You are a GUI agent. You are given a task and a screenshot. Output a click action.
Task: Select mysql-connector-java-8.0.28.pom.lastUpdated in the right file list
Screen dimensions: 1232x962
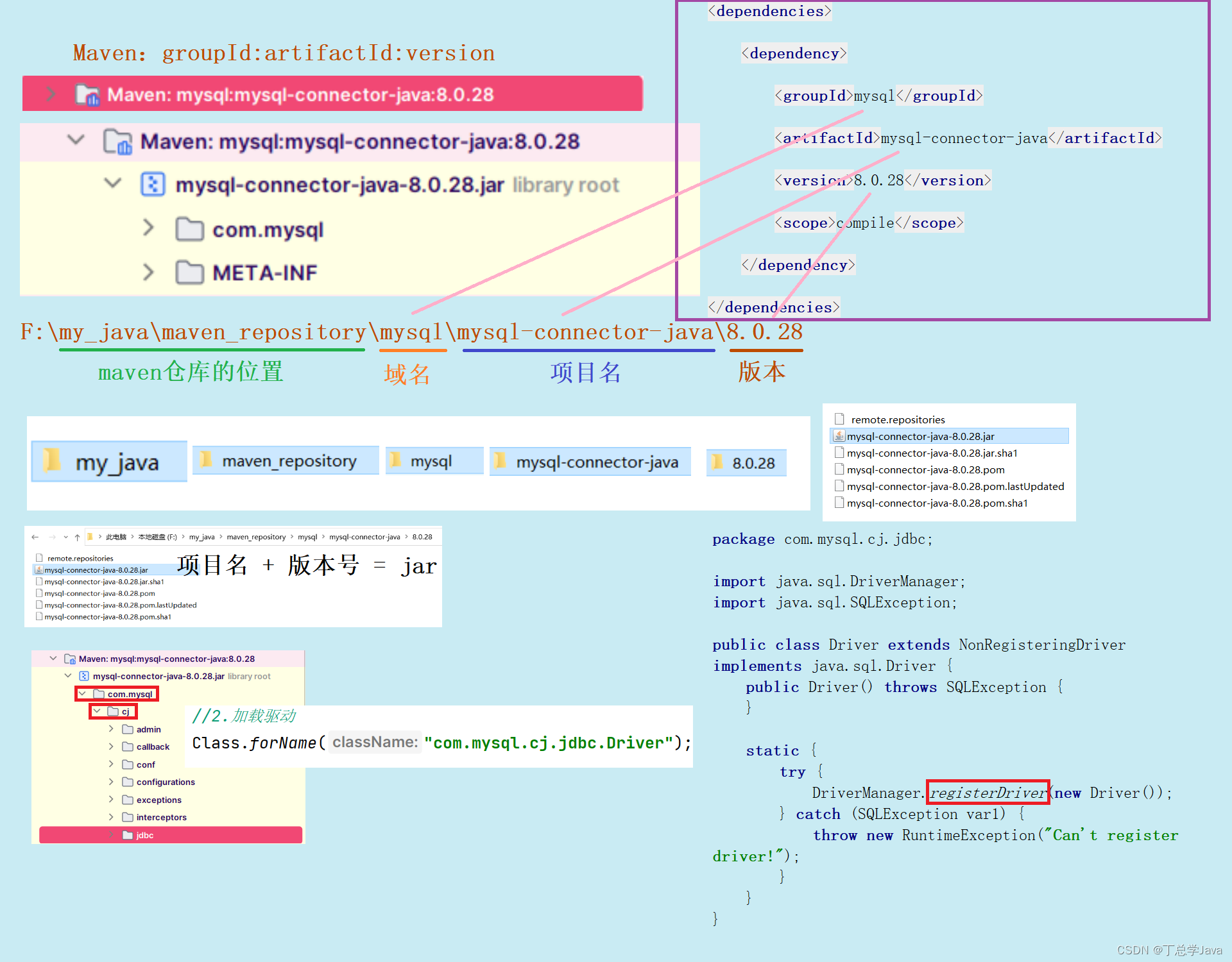point(955,487)
